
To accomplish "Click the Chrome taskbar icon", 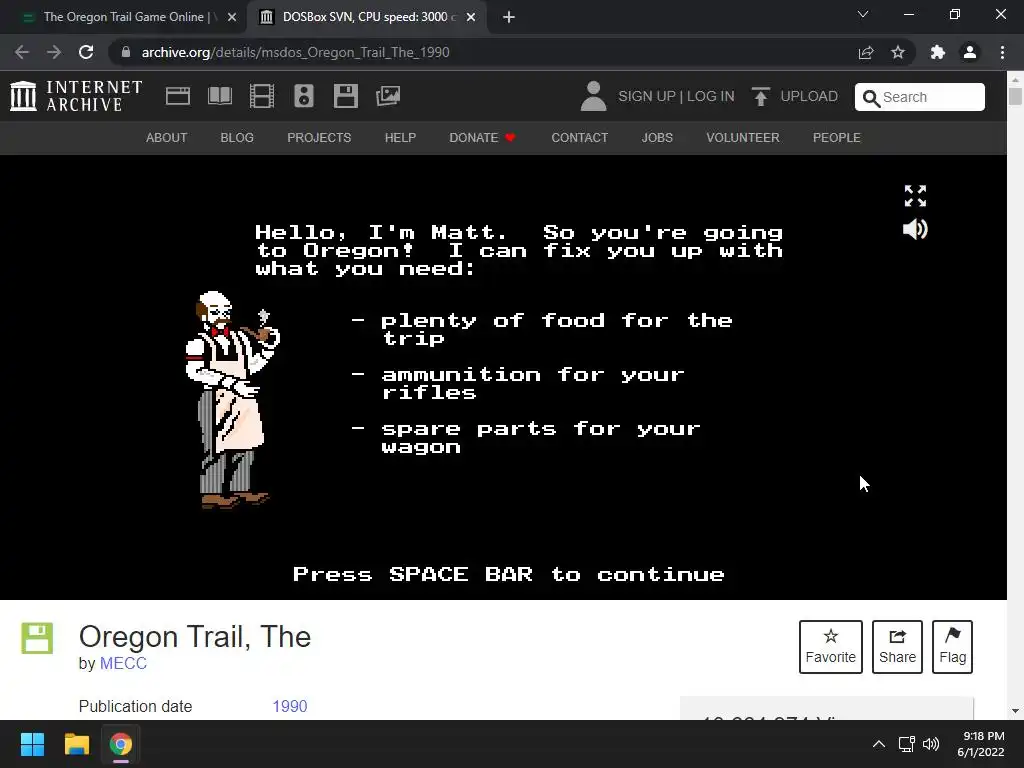I will click(121, 744).
